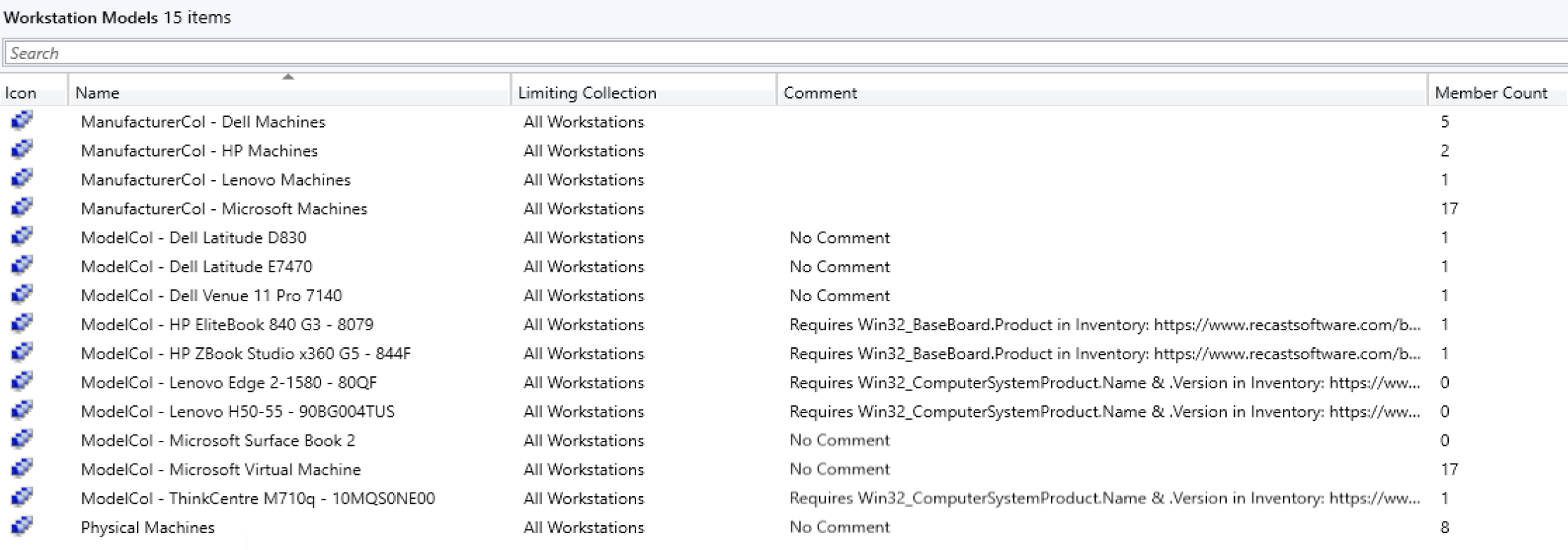Open ModelCol - HP ZBook Studio x360 G5 entry

245,354
